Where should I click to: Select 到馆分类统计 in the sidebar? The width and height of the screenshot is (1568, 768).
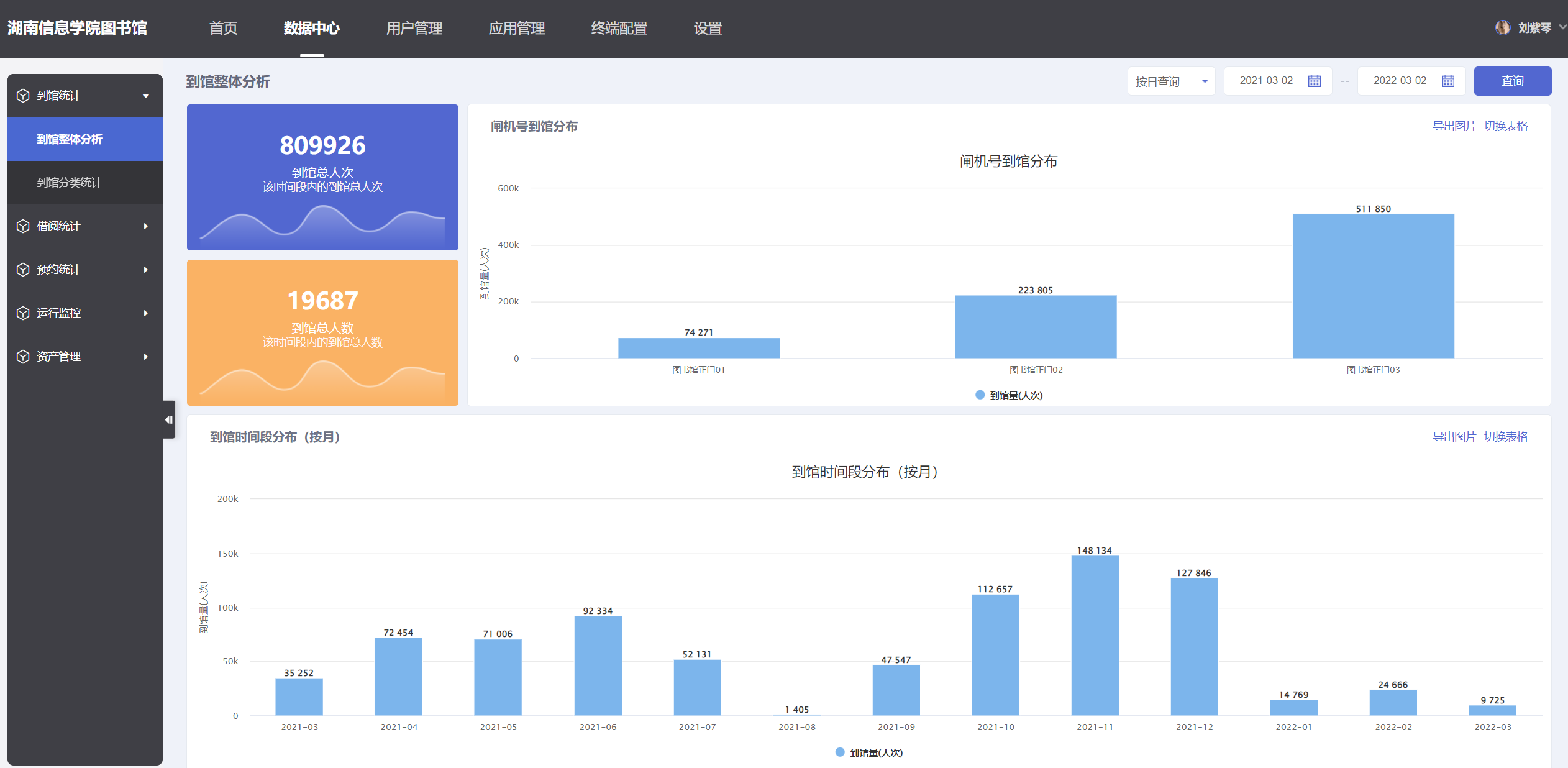click(70, 183)
